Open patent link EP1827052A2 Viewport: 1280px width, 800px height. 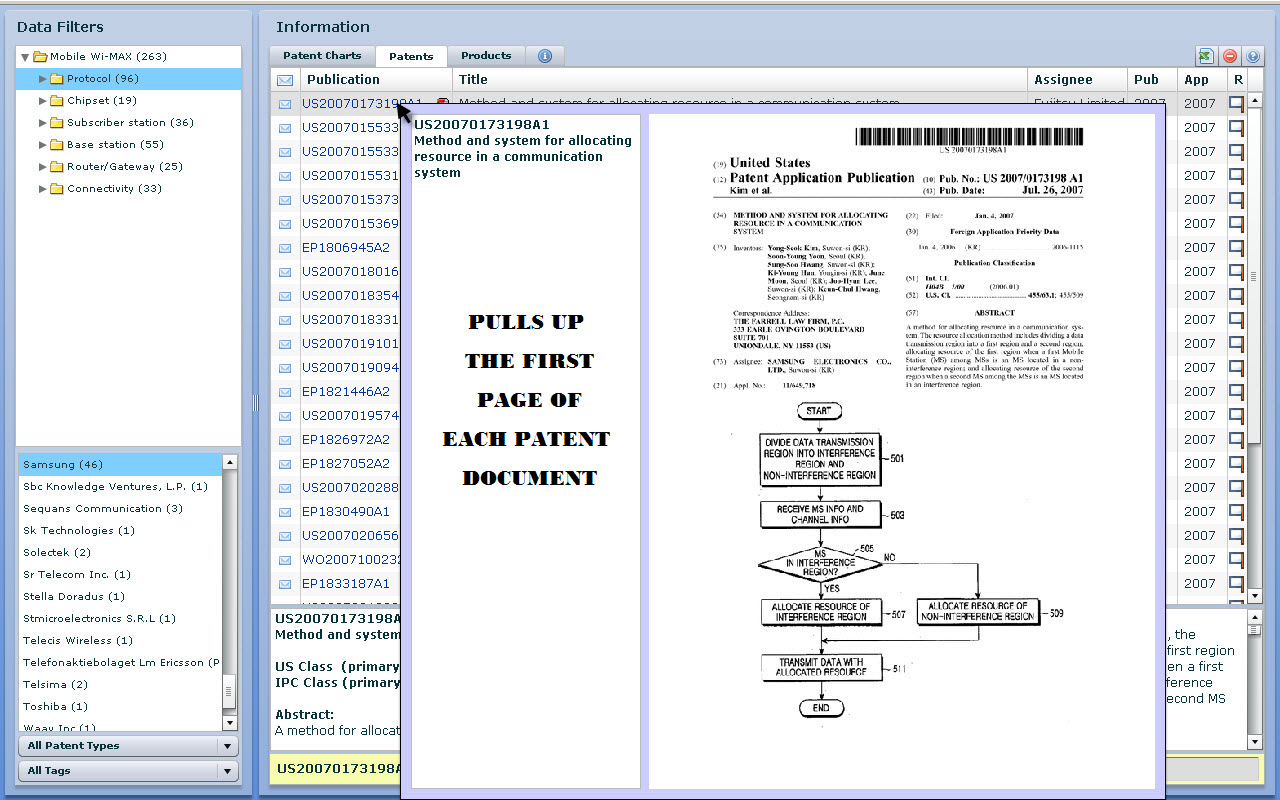[346, 464]
